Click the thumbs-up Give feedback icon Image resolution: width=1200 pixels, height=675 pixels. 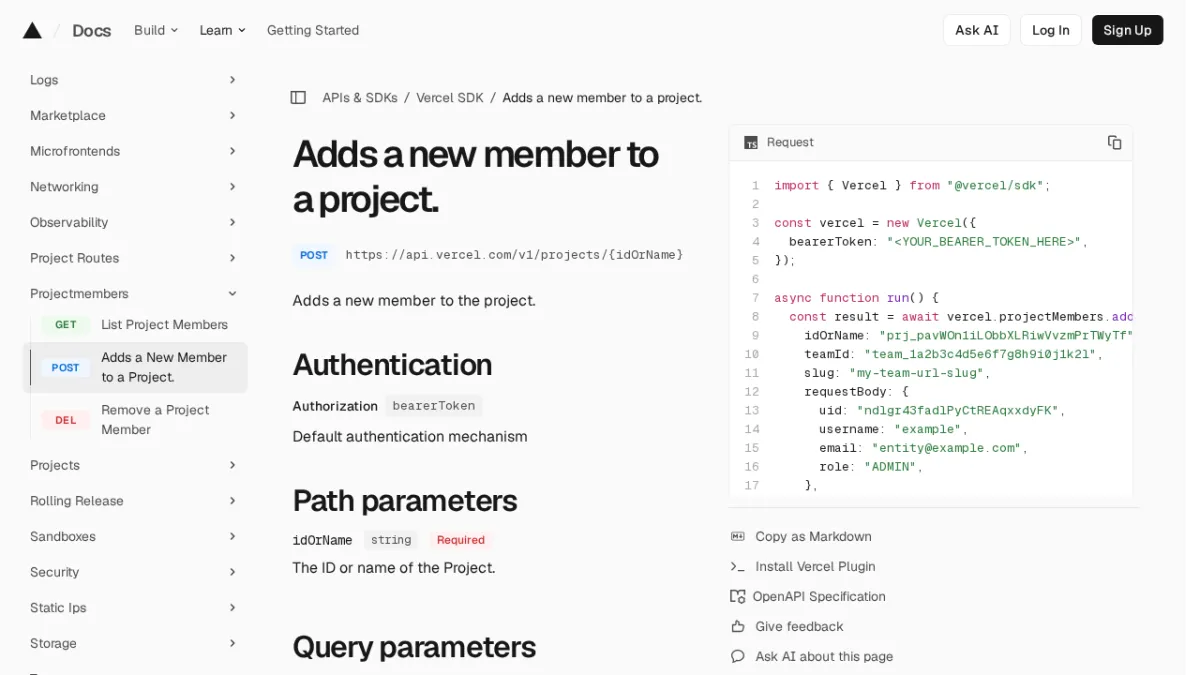point(738,626)
